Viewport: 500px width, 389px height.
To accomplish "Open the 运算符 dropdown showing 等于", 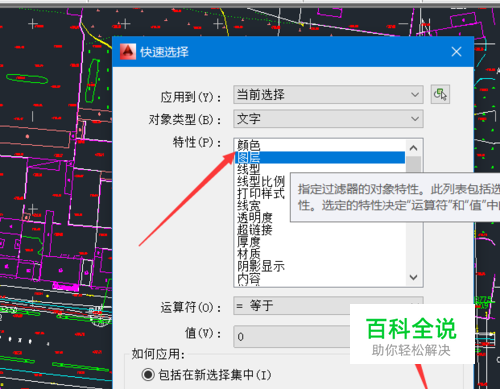I will pyautogui.click(x=328, y=306).
